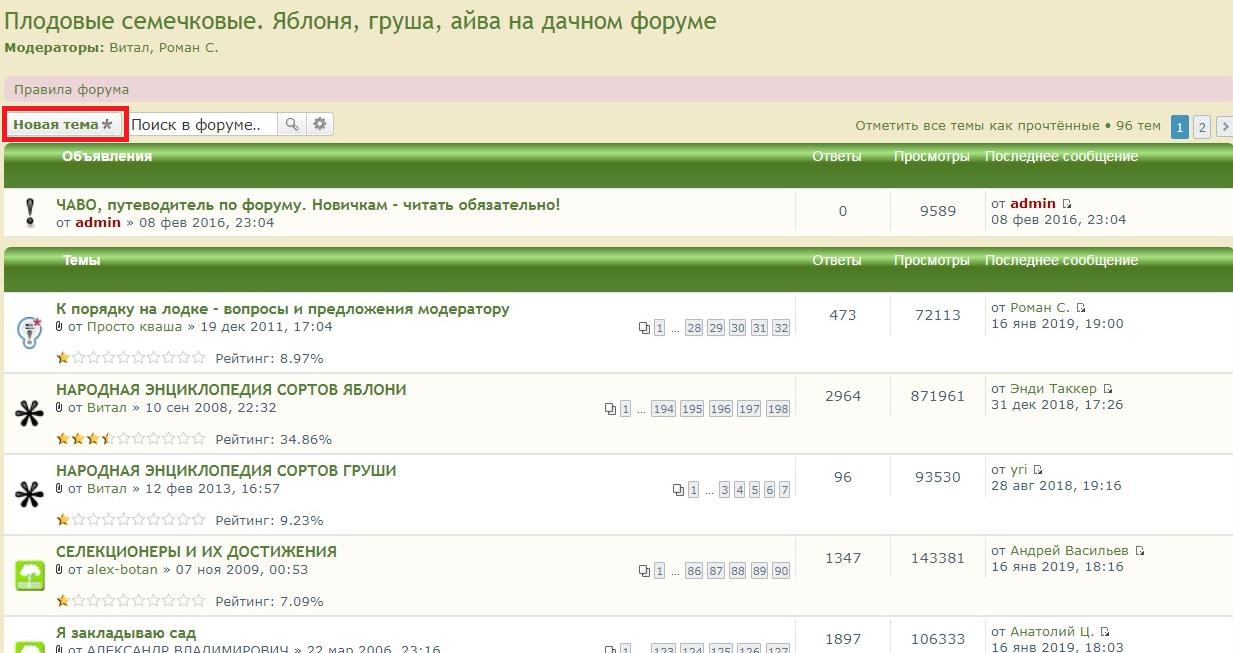1233x653 pixels.
Task: Go to last post icon by Энди Таккер
Action: [x=1108, y=389]
